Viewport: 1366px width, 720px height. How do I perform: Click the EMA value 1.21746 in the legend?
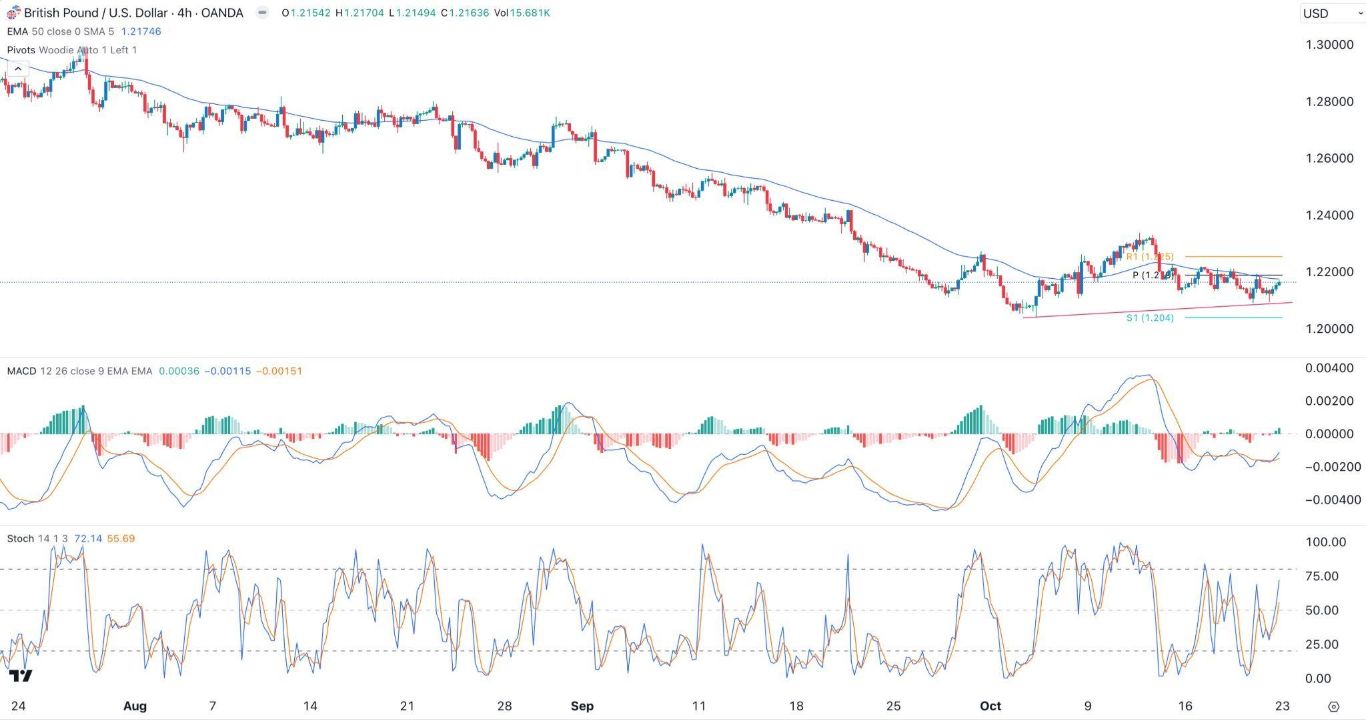[141, 32]
